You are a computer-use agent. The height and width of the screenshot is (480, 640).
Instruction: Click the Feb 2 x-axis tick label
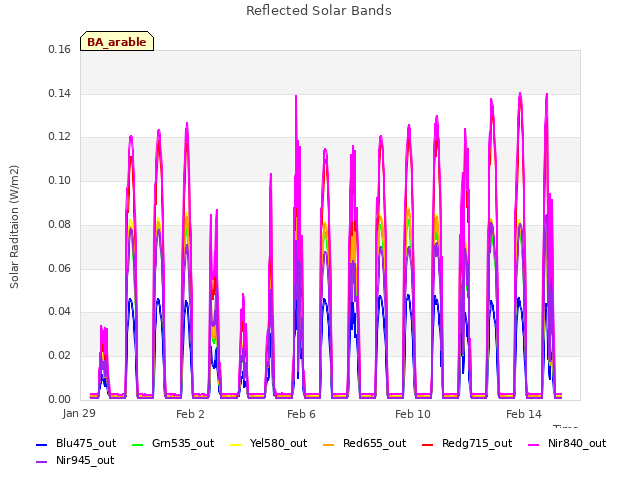pos(190,414)
